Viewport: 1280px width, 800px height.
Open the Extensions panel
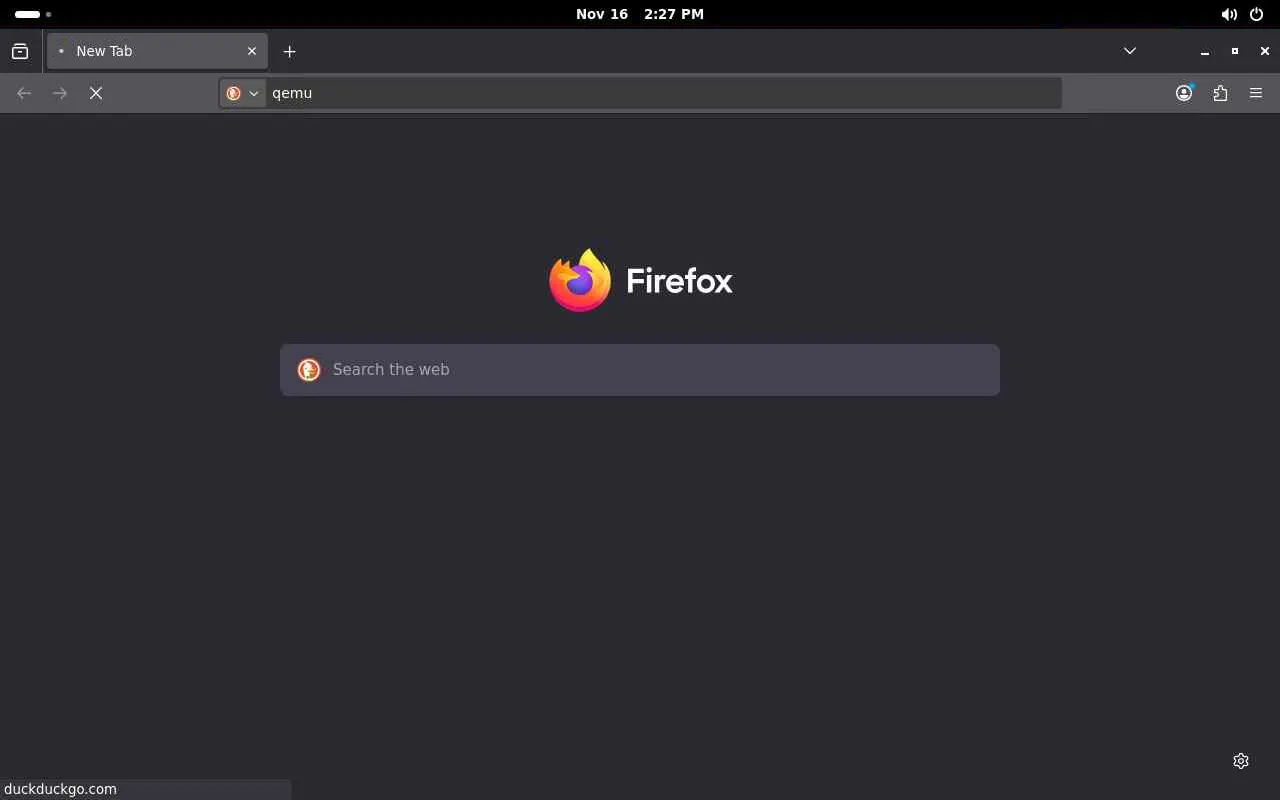point(1220,93)
